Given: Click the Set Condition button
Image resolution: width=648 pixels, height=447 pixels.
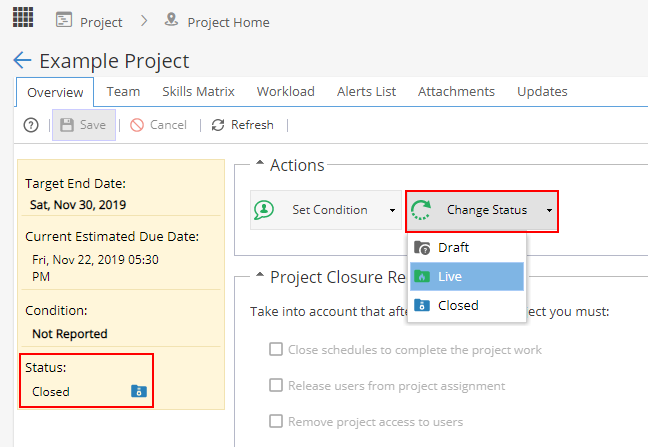Looking at the screenshot, I should pos(326,210).
